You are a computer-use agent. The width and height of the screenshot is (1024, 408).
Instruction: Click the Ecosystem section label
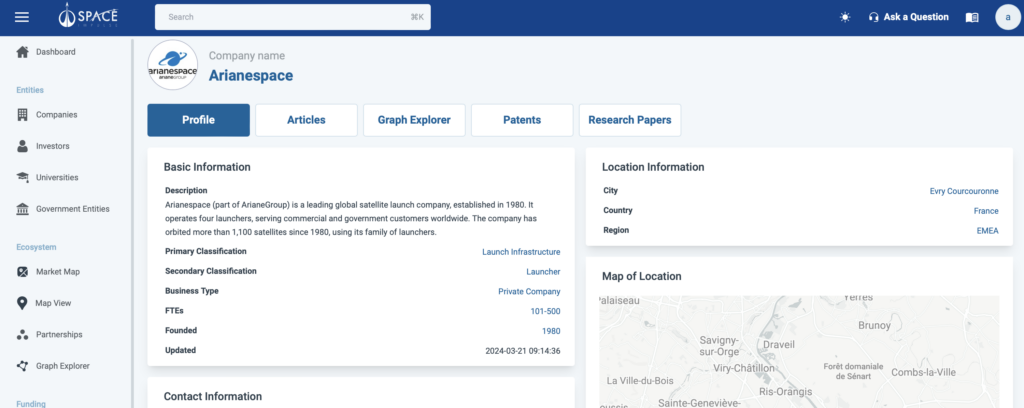[37, 247]
